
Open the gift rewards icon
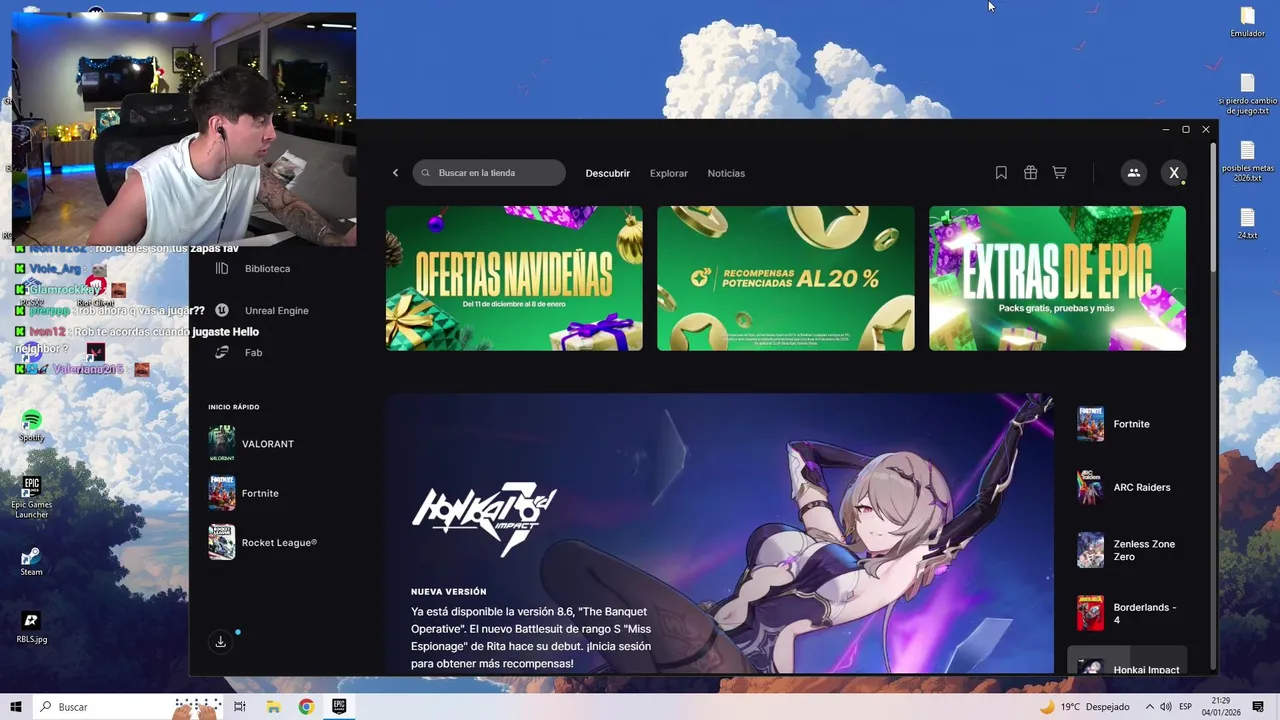click(1030, 173)
